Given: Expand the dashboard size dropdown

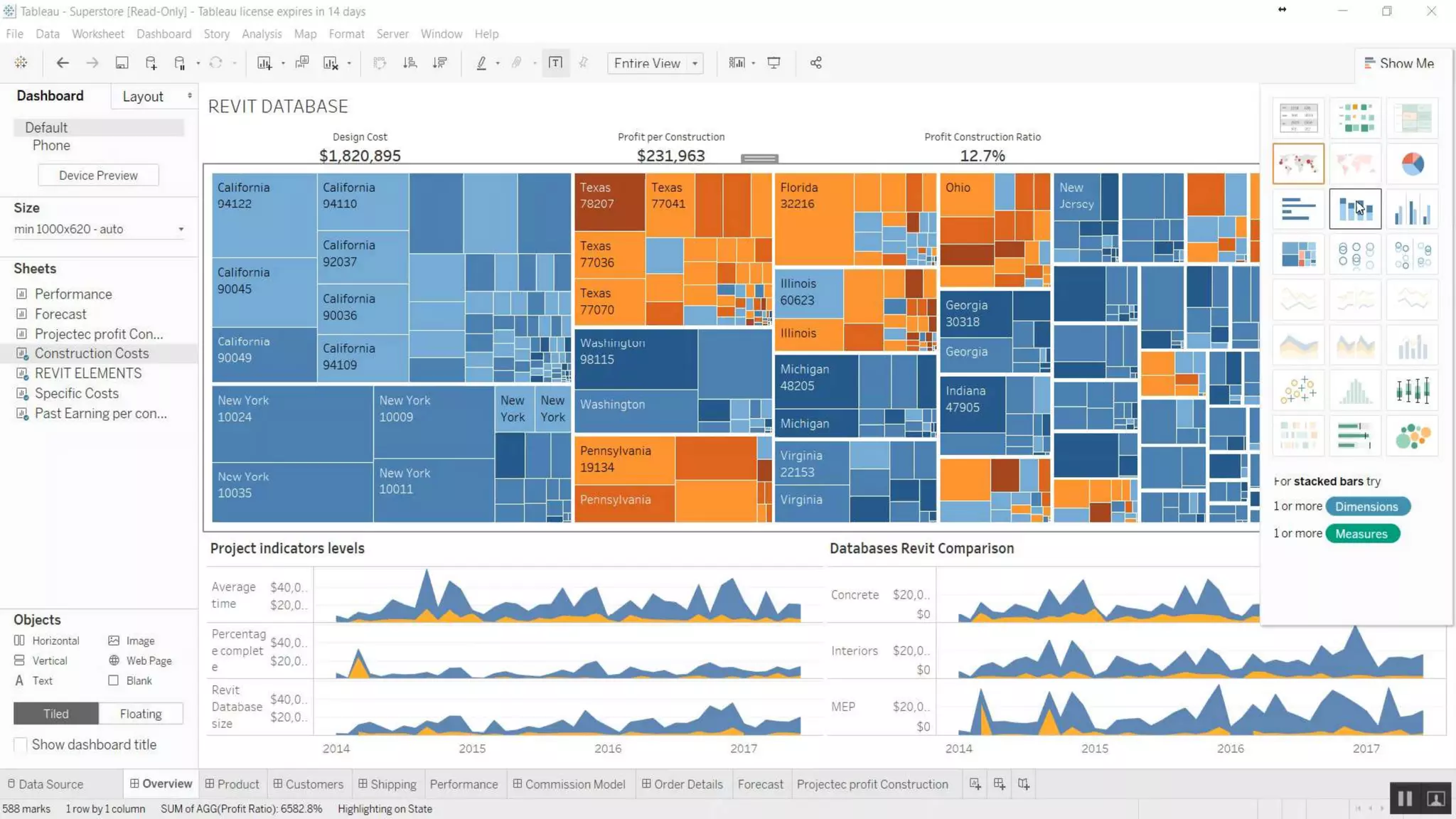Looking at the screenshot, I should [181, 229].
